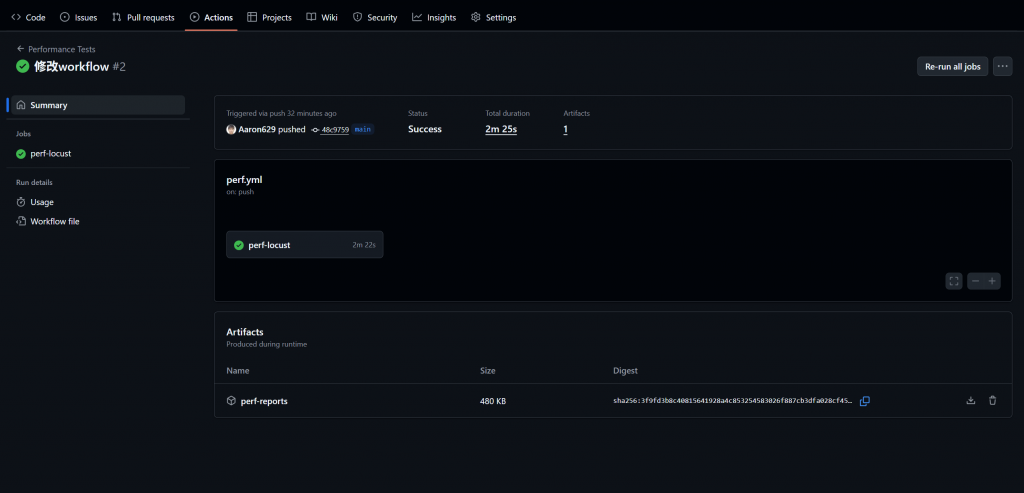This screenshot has height=493, width=1024.
Task: Click the Actions play icon
Action: 195,18
